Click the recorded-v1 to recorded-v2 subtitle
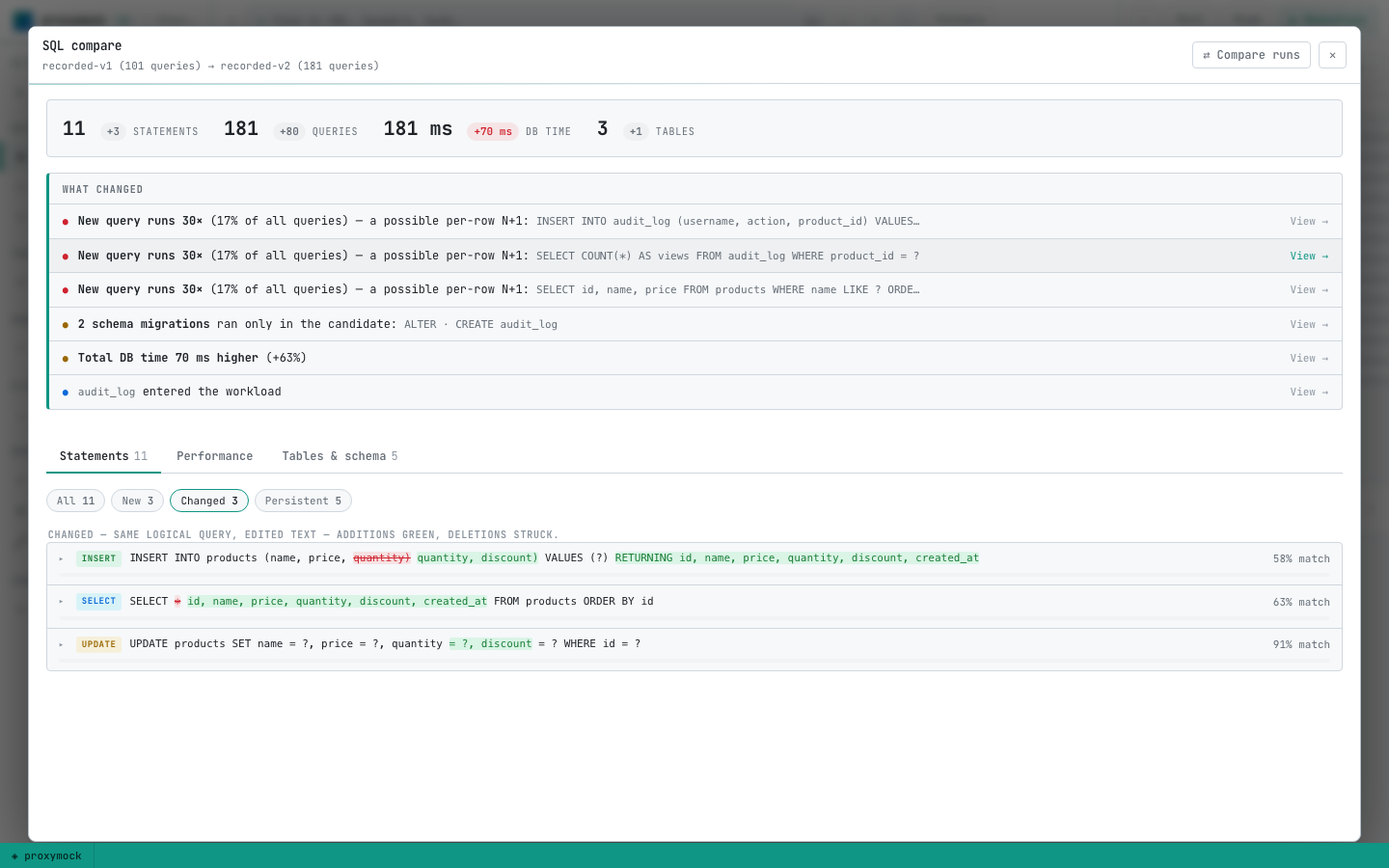The image size is (1389, 868). pyautogui.click(x=210, y=67)
